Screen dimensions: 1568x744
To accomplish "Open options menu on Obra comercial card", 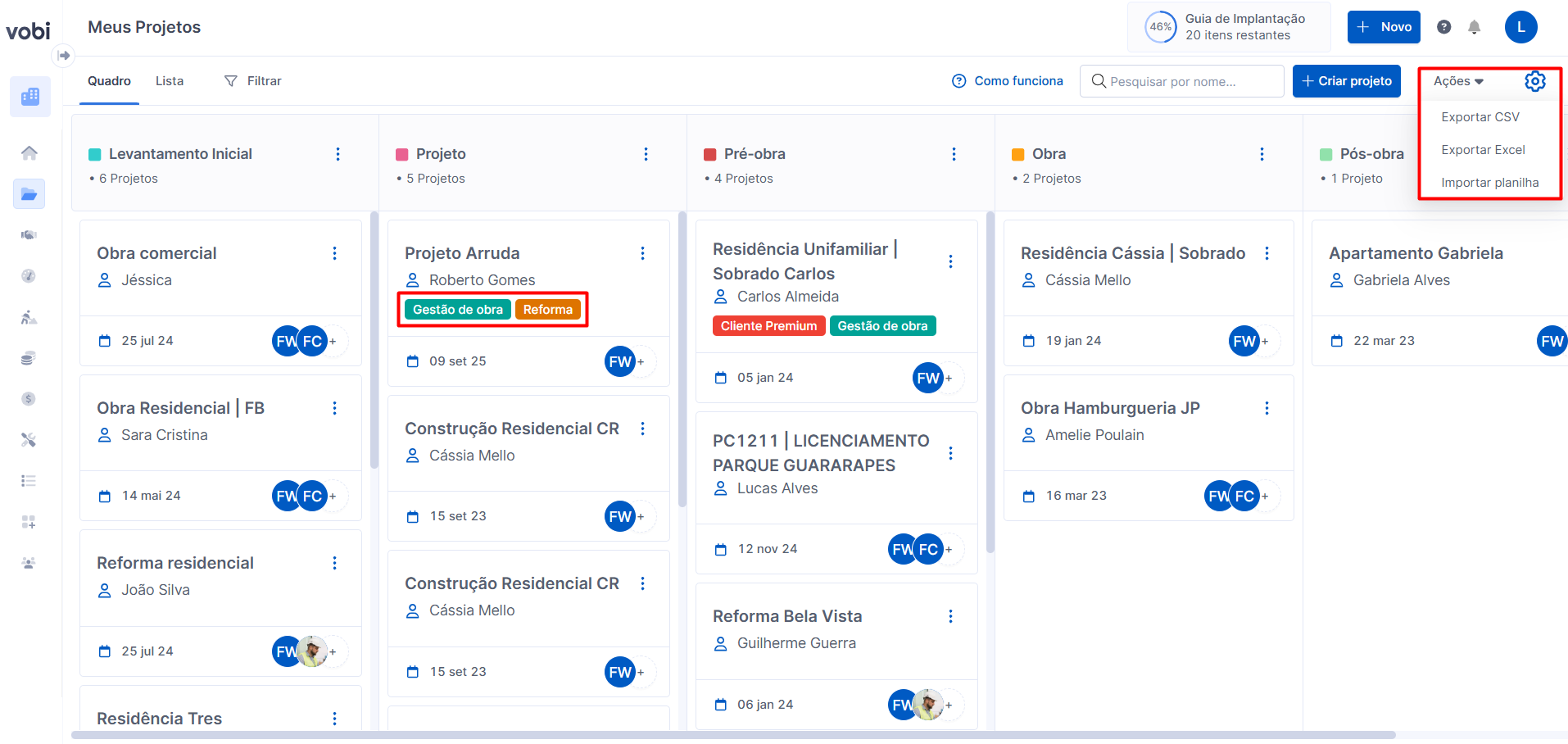I will (334, 253).
